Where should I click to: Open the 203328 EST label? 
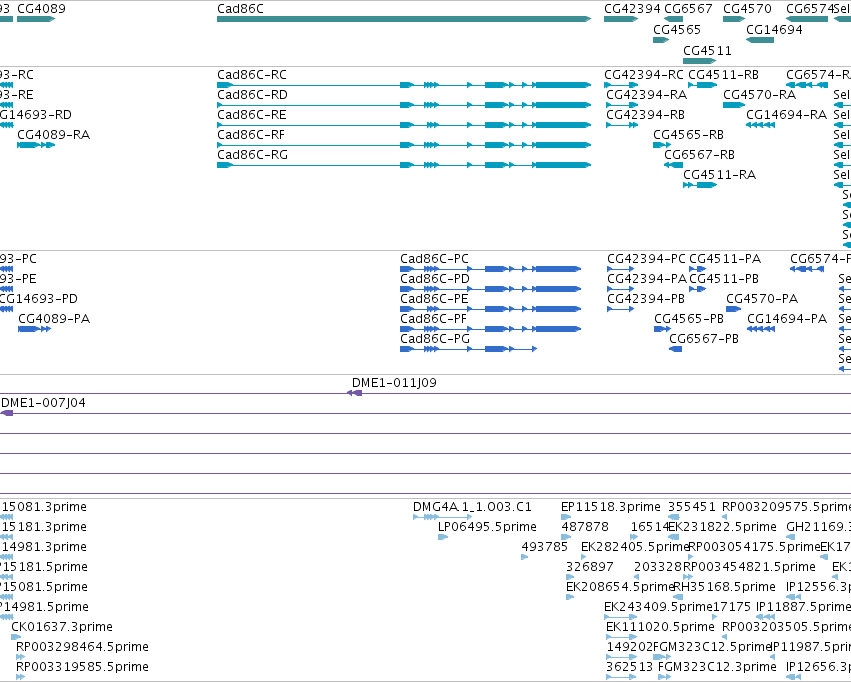click(658, 568)
